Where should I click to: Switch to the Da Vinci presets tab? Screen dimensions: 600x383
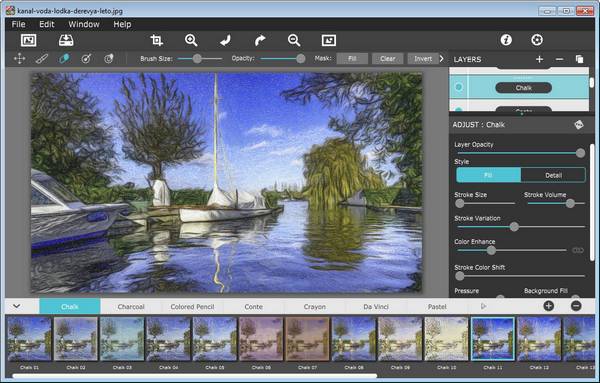[x=376, y=306]
